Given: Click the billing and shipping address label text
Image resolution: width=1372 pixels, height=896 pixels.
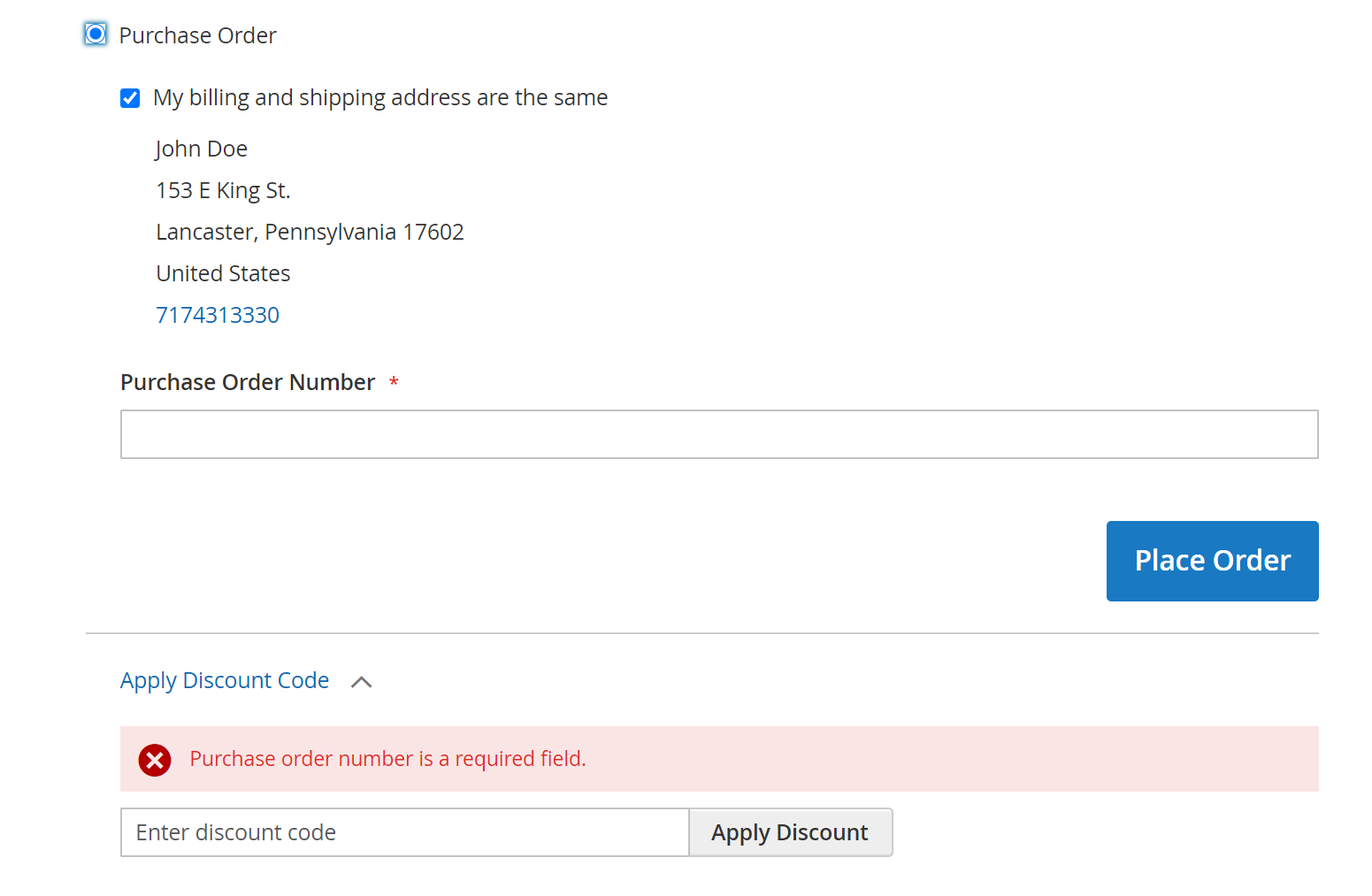Looking at the screenshot, I should tap(380, 97).
